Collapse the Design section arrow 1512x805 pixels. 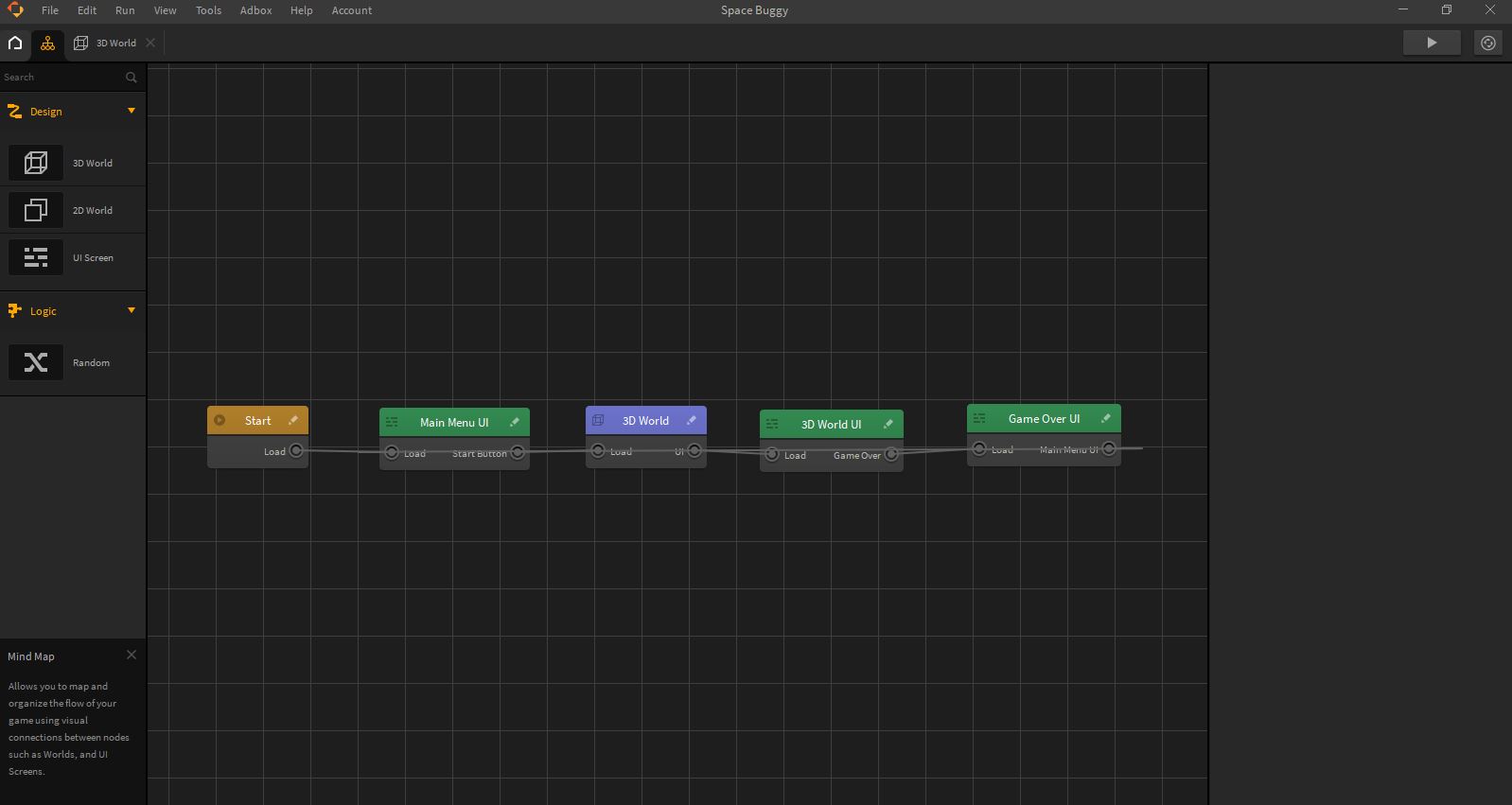click(x=132, y=111)
